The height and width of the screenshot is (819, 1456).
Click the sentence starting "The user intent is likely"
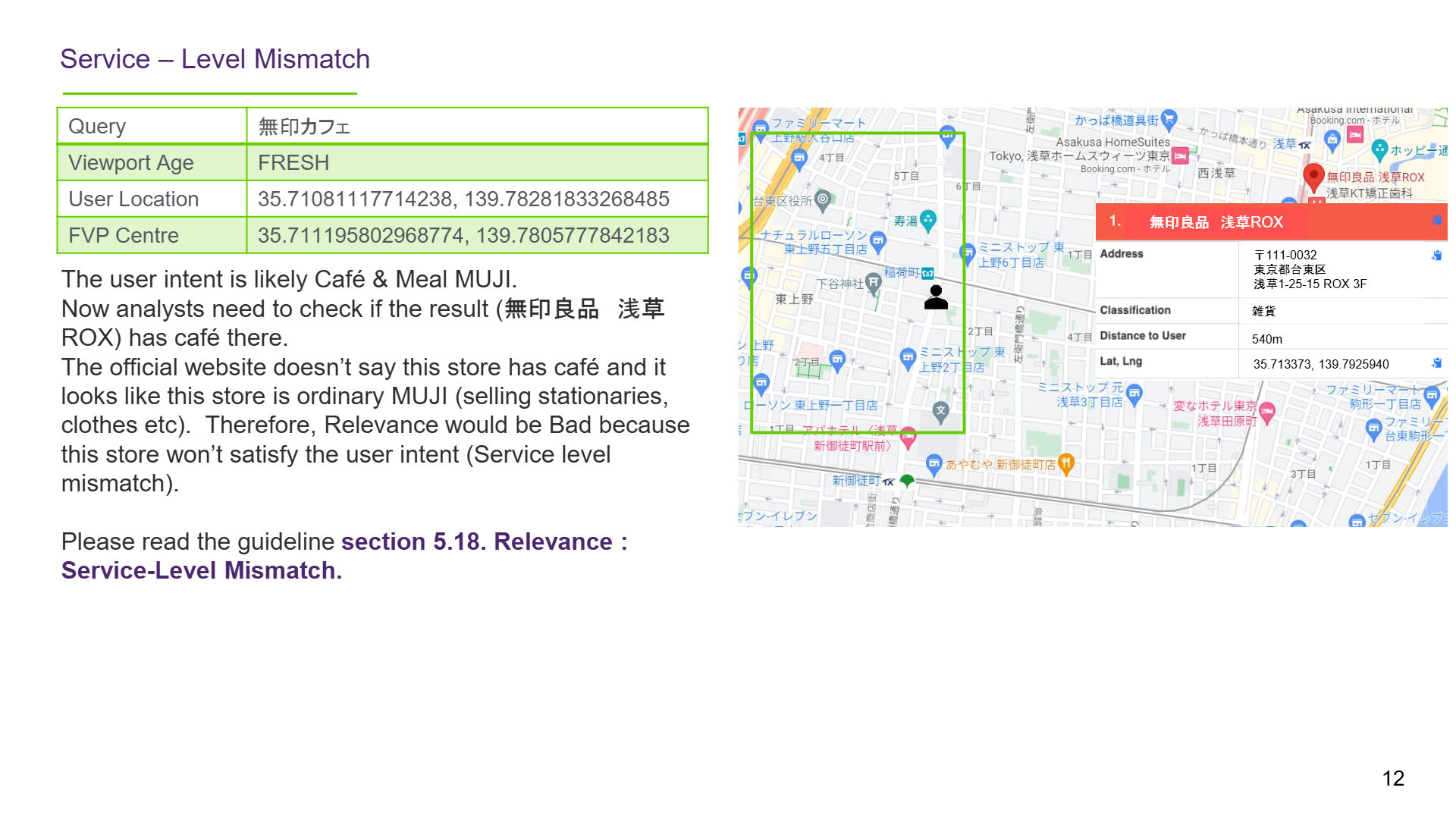tap(289, 279)
